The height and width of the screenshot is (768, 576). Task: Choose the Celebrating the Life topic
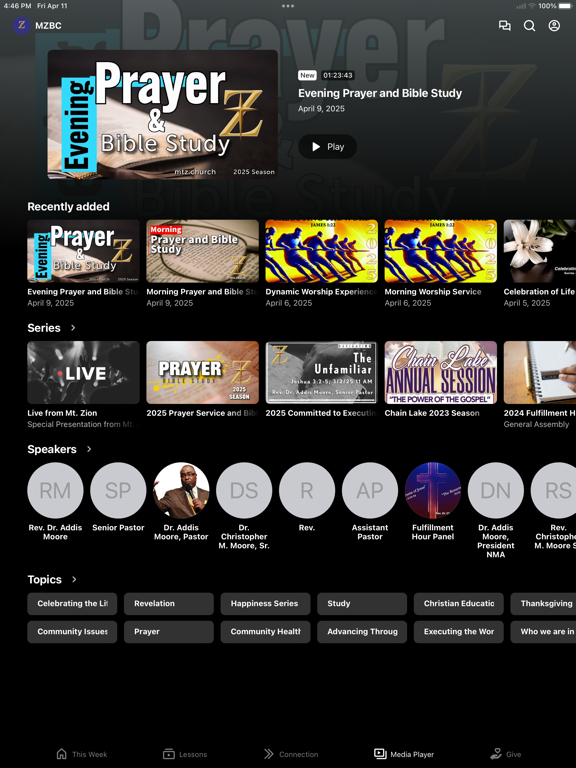point(72,603)
